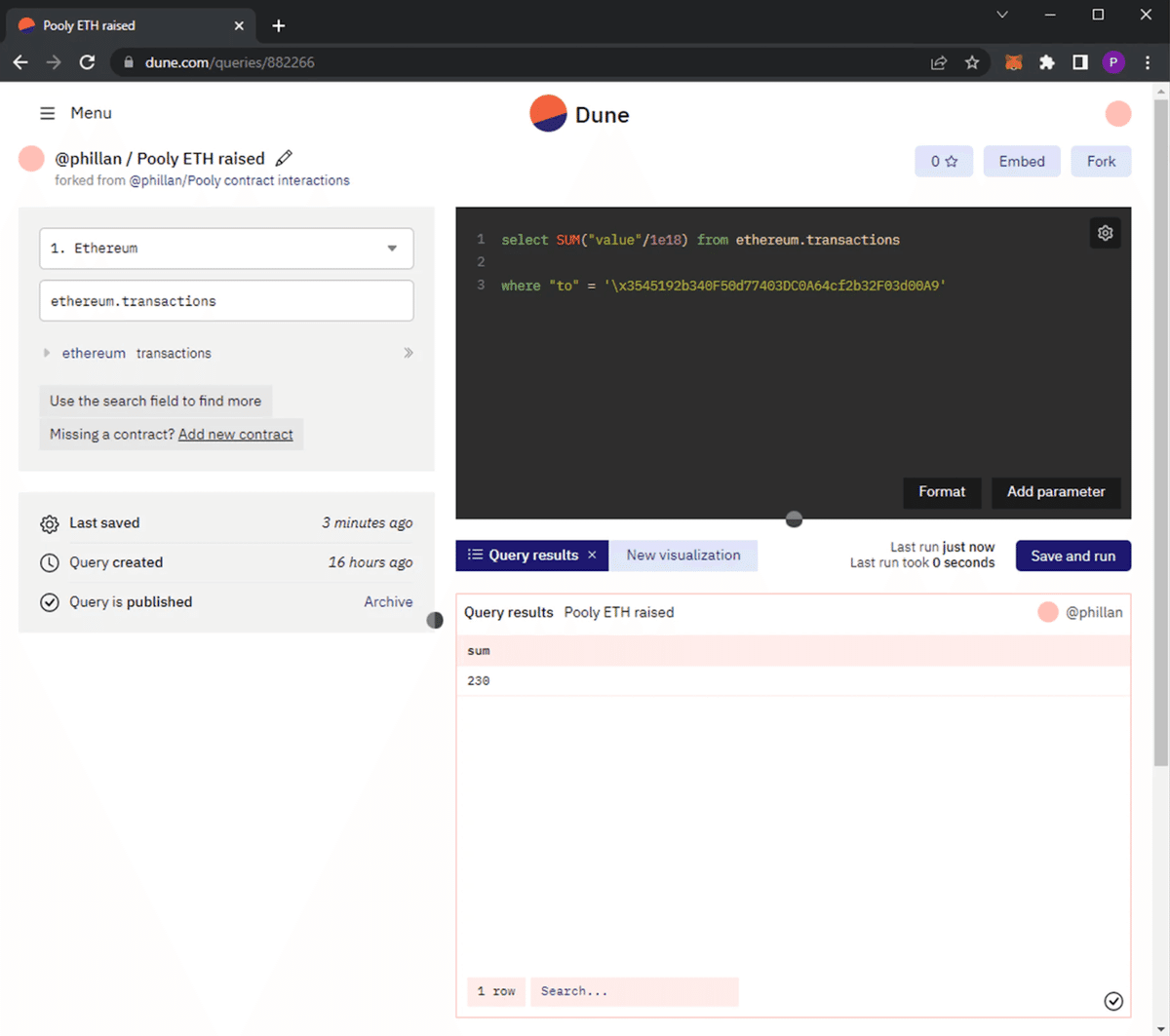Open the Chrome profile P avatar
Viewport: 1170px width, 1036px height.
[x=1113, y=62]
